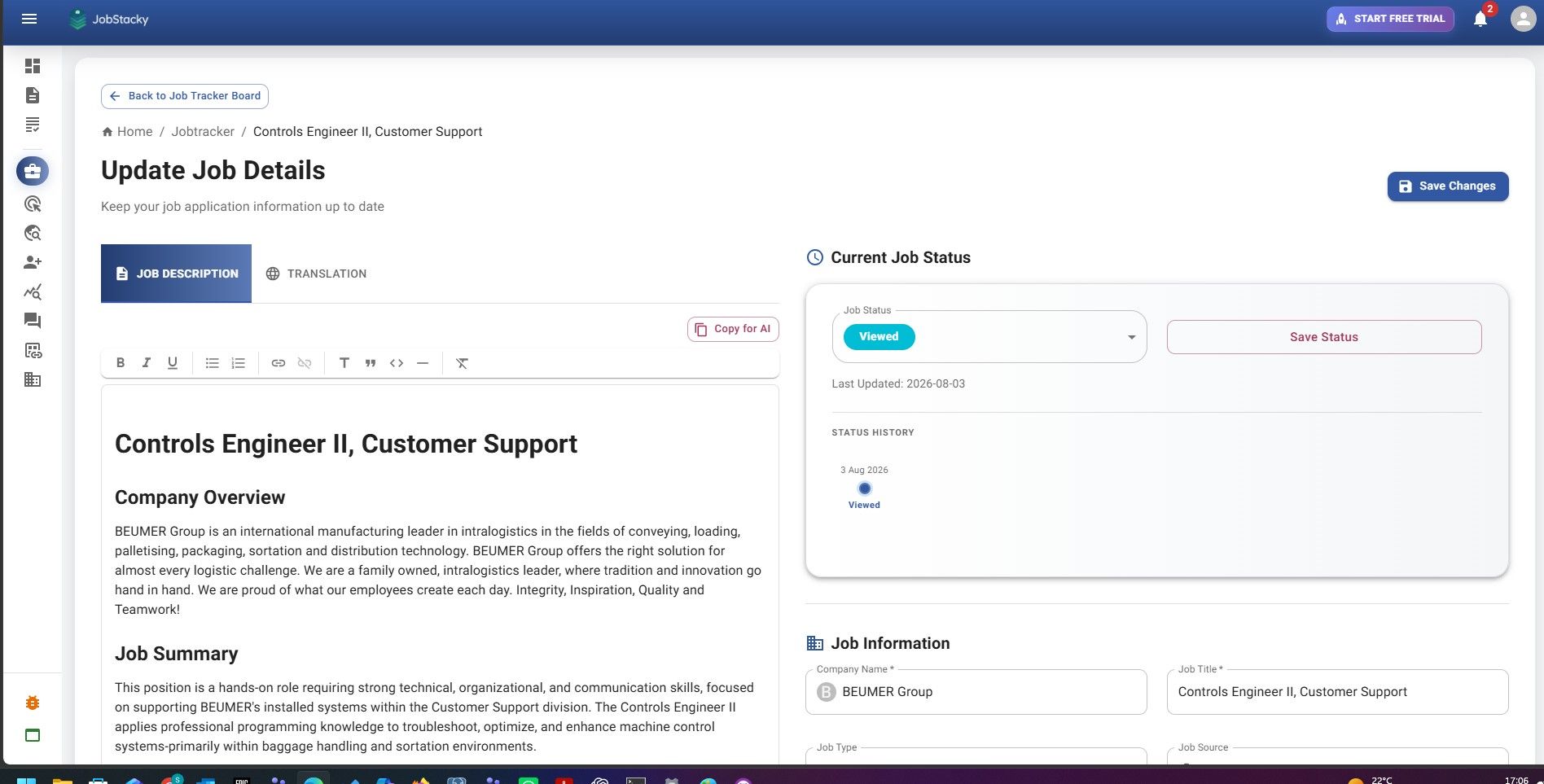
Task: Switch to the Job Description tab
Action: pos(176,274)
